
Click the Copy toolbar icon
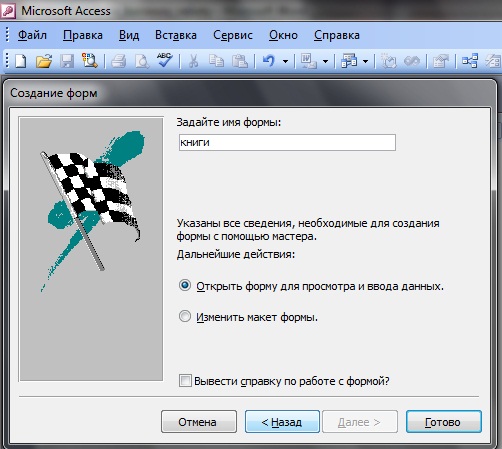coord(216,61)
